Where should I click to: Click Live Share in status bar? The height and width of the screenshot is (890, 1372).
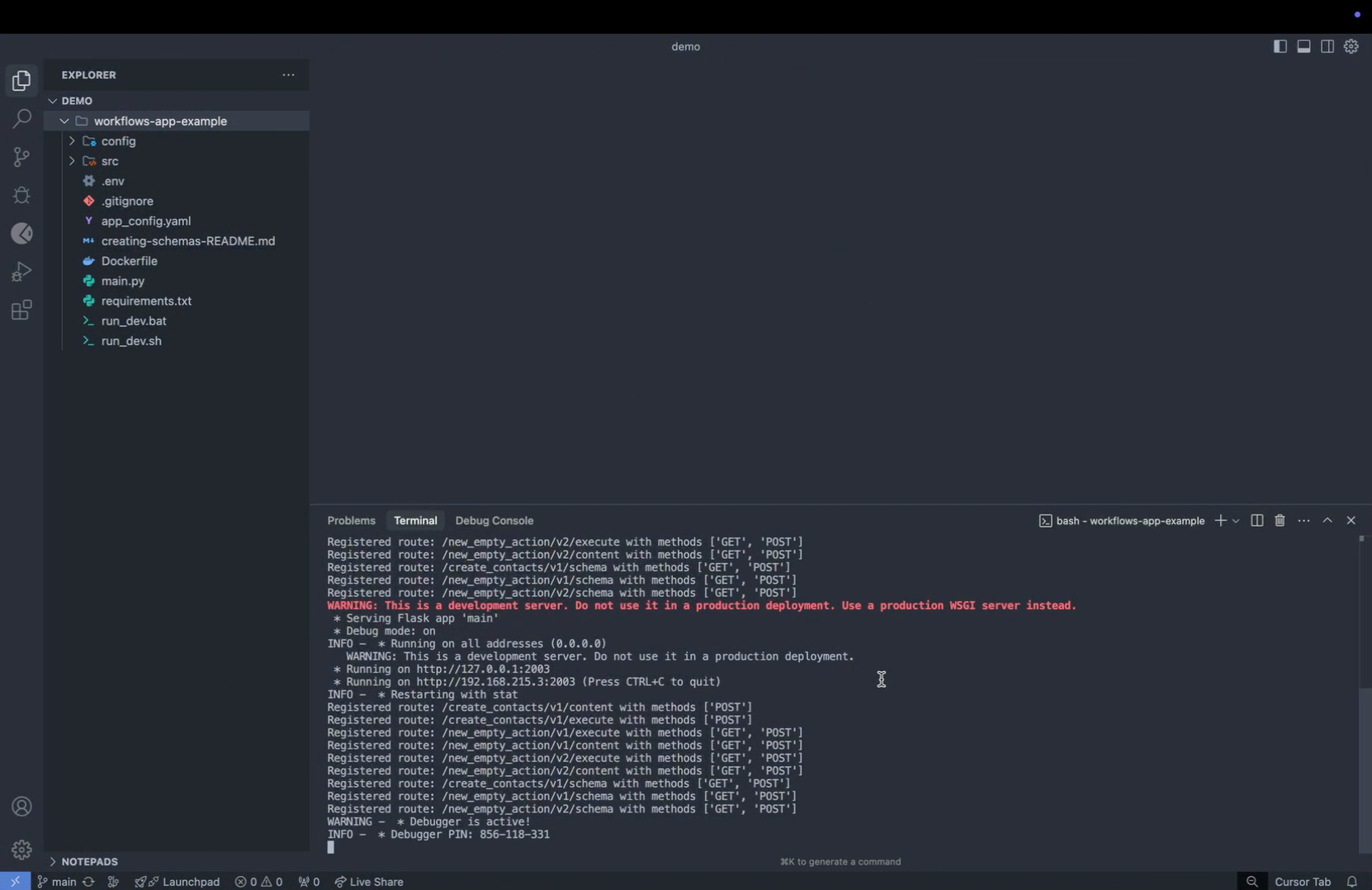pos(369,882)
